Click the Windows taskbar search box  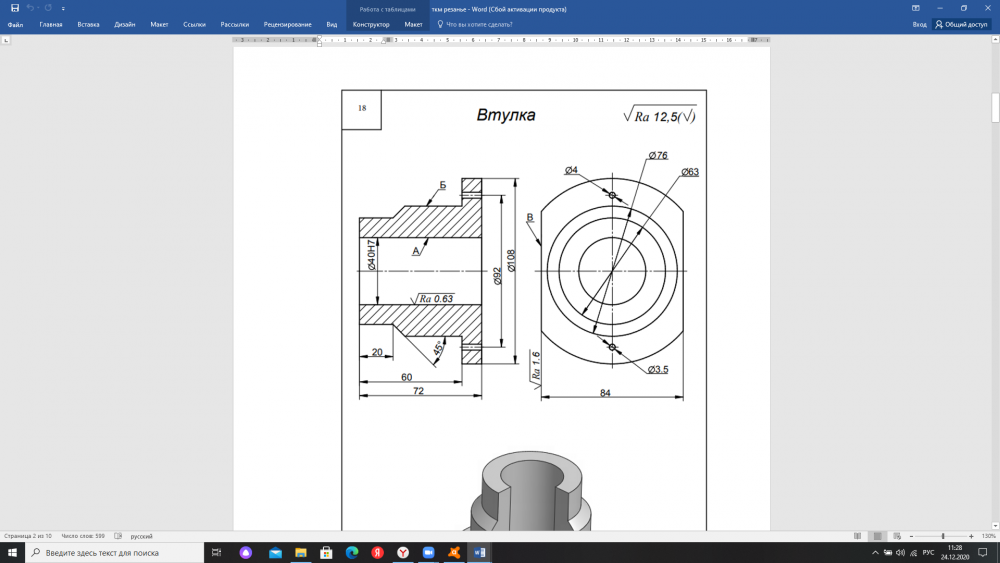[115, 553]
